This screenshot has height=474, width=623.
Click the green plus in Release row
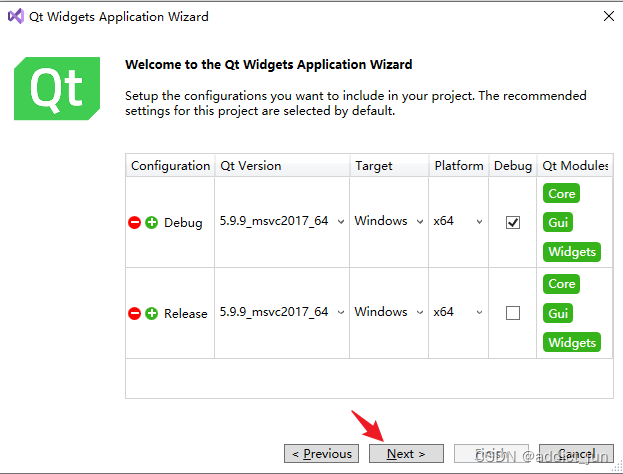click(x=151, y=313)
